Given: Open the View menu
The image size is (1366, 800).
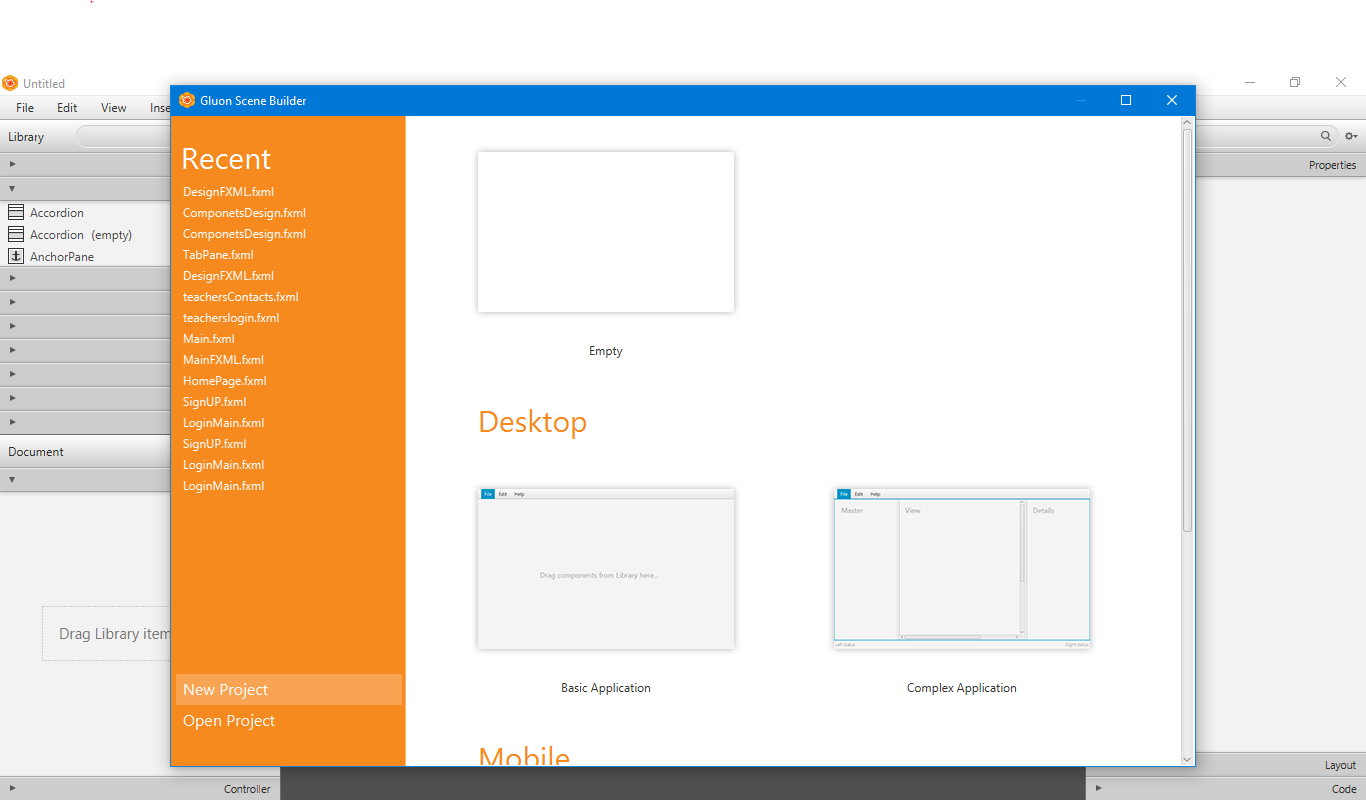Looking at the screenshot, I should coord(113,107).
